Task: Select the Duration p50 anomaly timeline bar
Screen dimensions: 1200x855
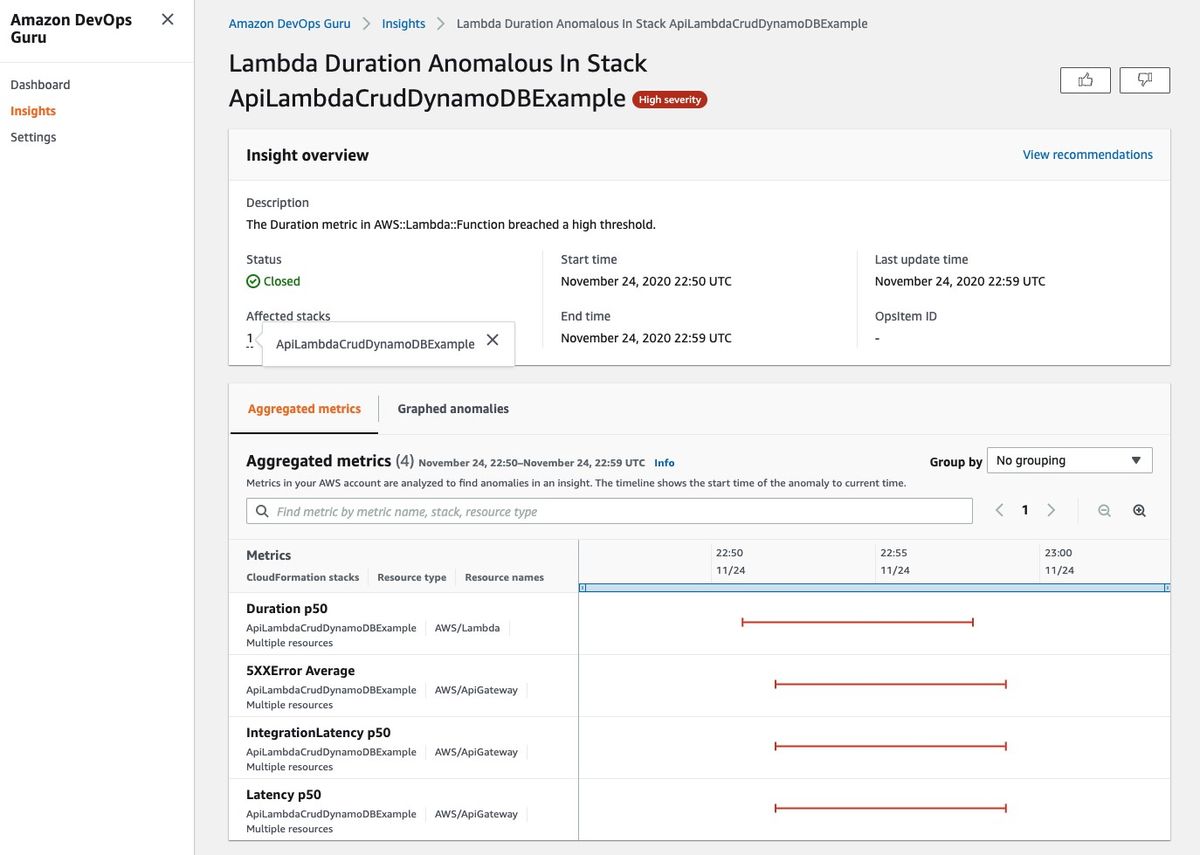Action: click(857, 622)
